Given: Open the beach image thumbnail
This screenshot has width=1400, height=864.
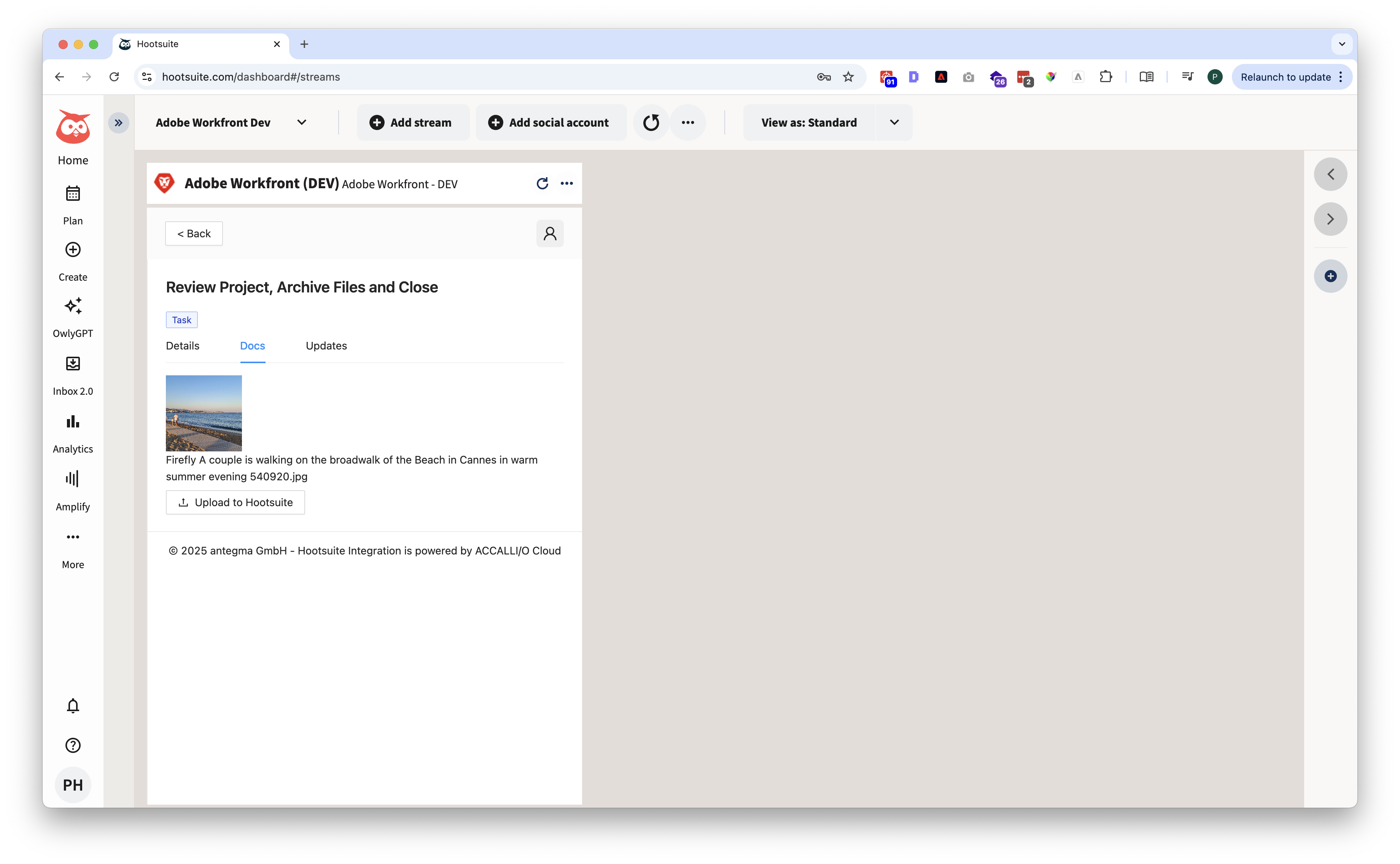Looking at the screenshot, I should (204, 413).
